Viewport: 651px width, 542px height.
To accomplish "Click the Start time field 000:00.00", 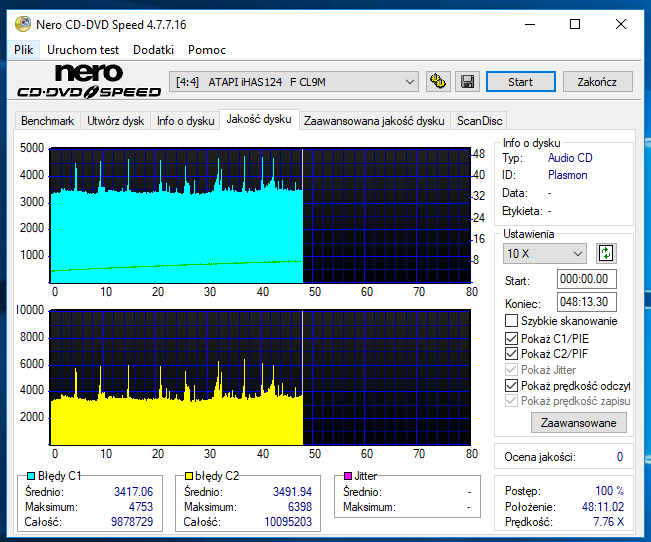I will (x=587, y=279).
